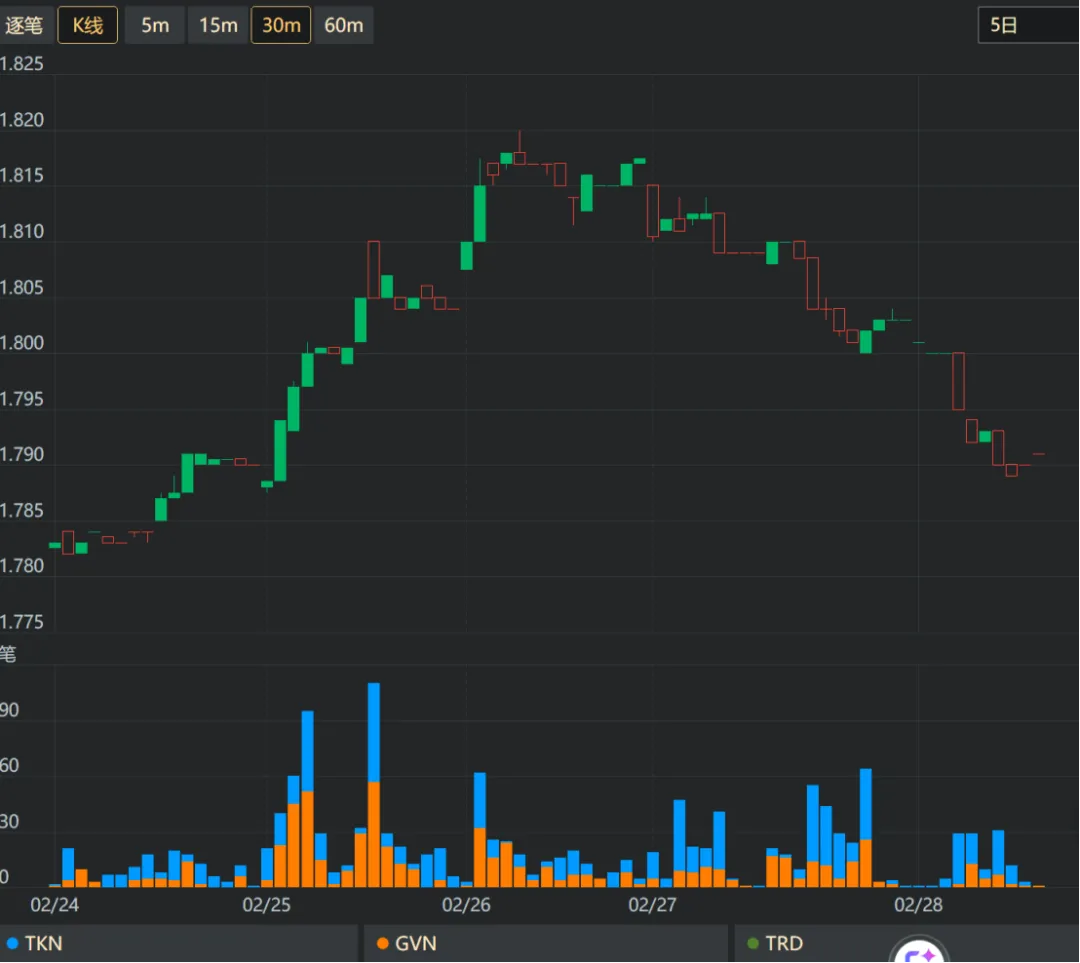Viewport: 1080px width, 963px height.
Task: Click the highest candle wick reaching 1.820
Action: (520, 141)
